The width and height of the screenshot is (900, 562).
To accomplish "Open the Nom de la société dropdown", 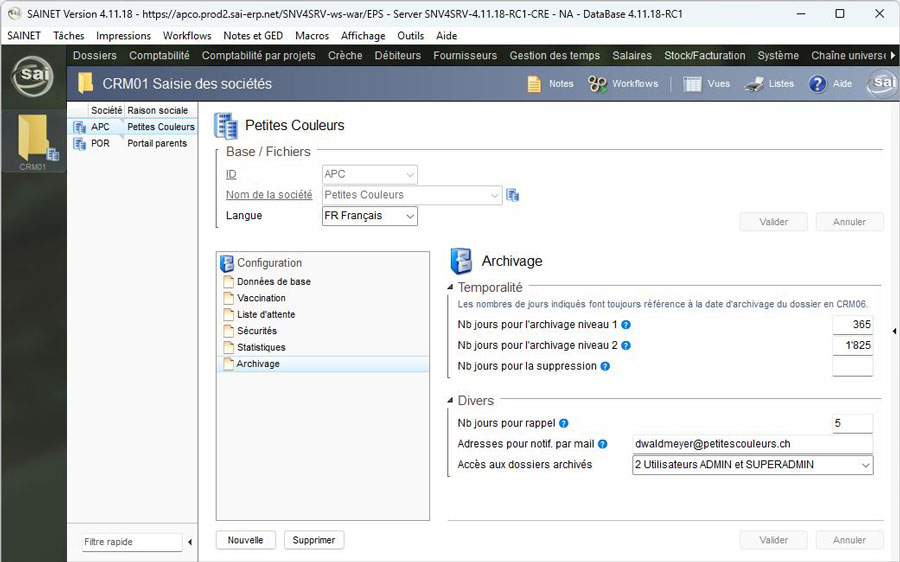I will point(495,195).
